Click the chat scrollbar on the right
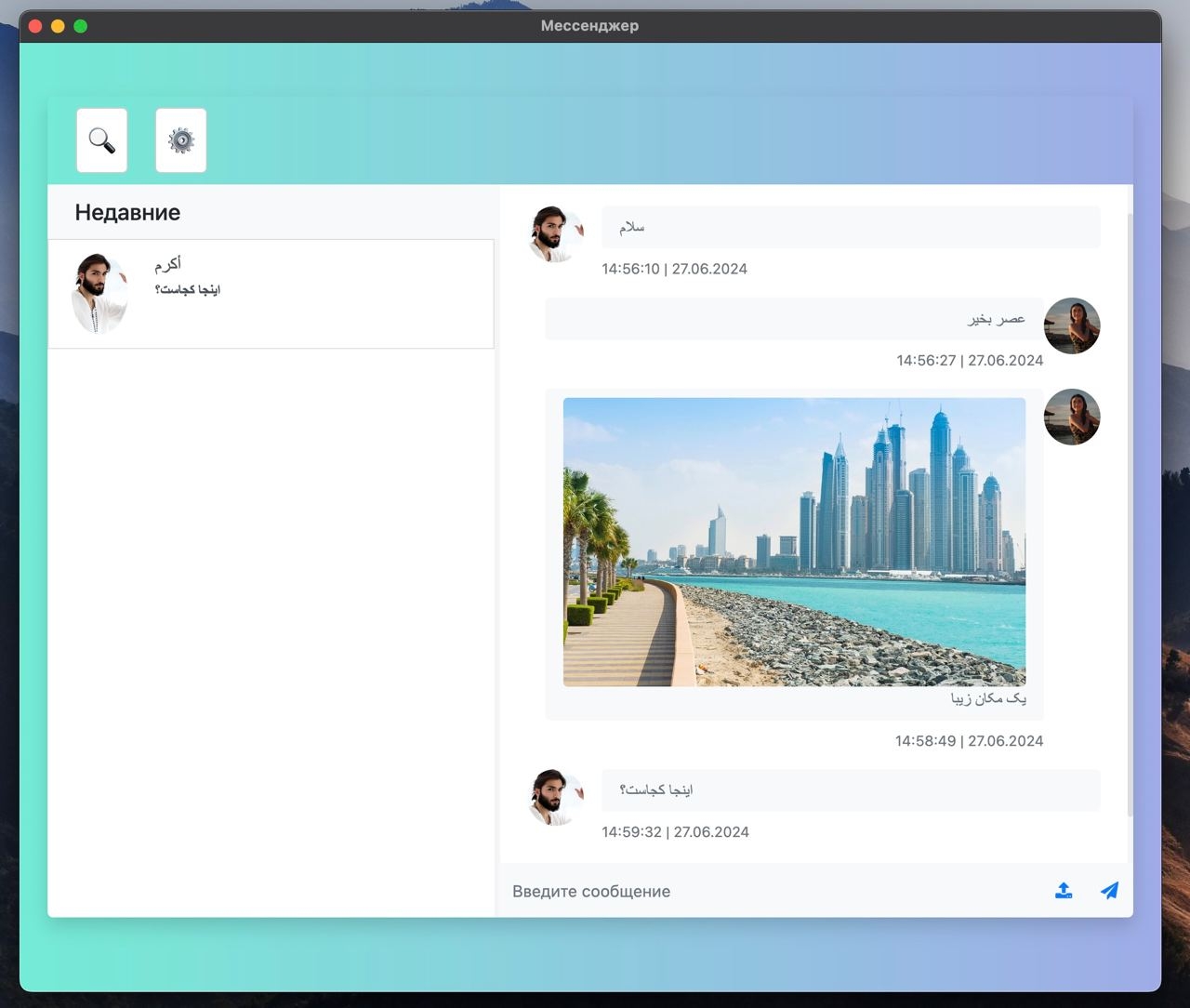The width and height of the screenshot is (1190, 1008). point(1130,511)
